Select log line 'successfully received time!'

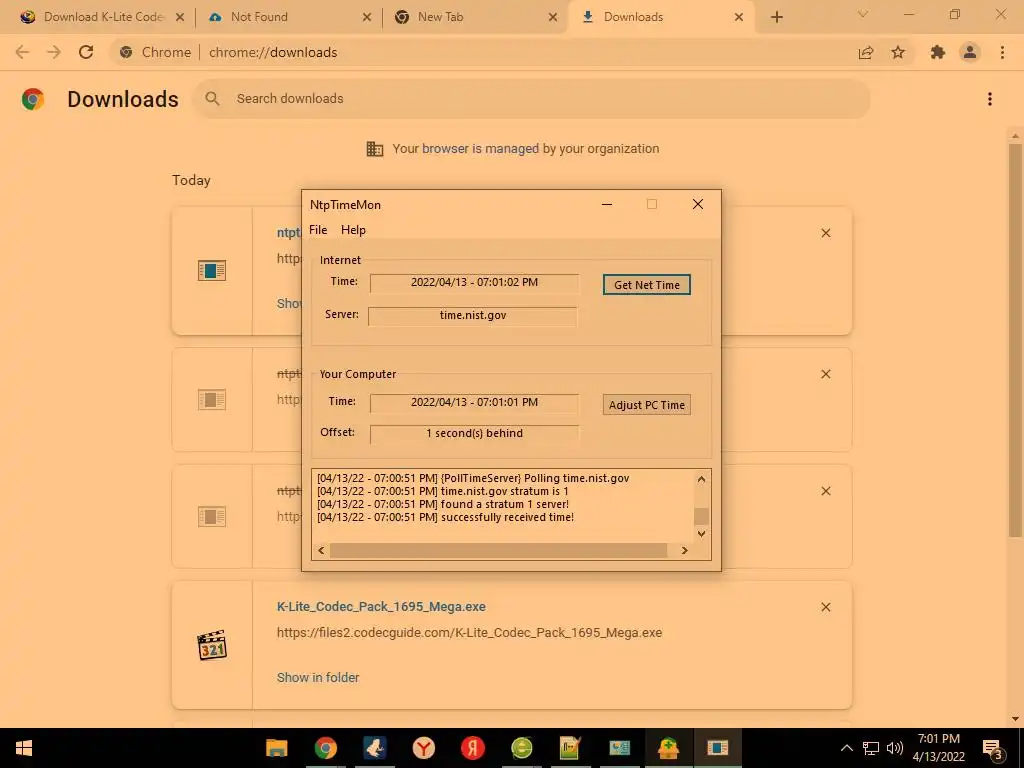tap(445, 517)
